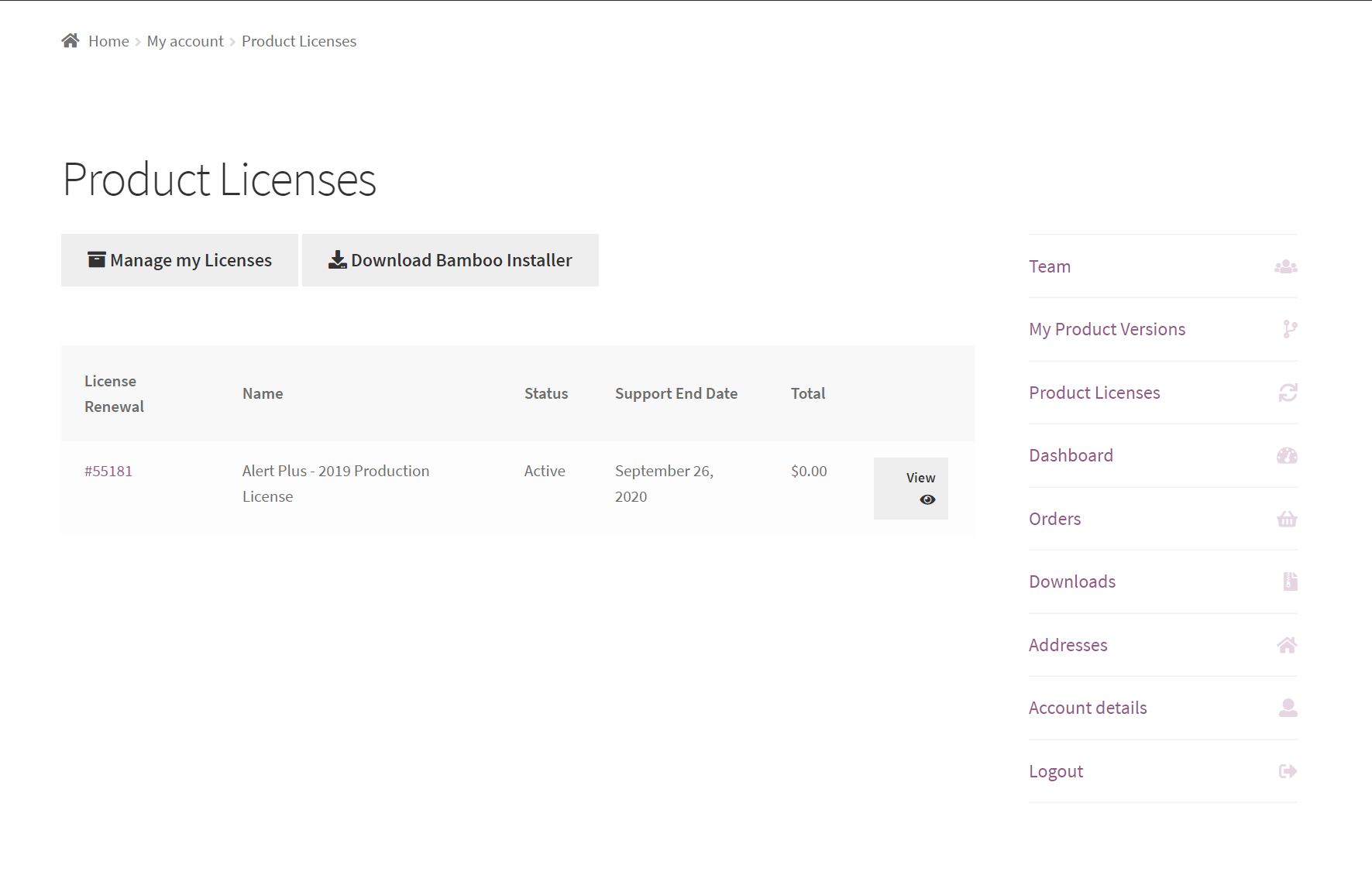Open Dashboard from the sidebar
This screenshot has height=885, width=1372.
tap(1071, 455)
